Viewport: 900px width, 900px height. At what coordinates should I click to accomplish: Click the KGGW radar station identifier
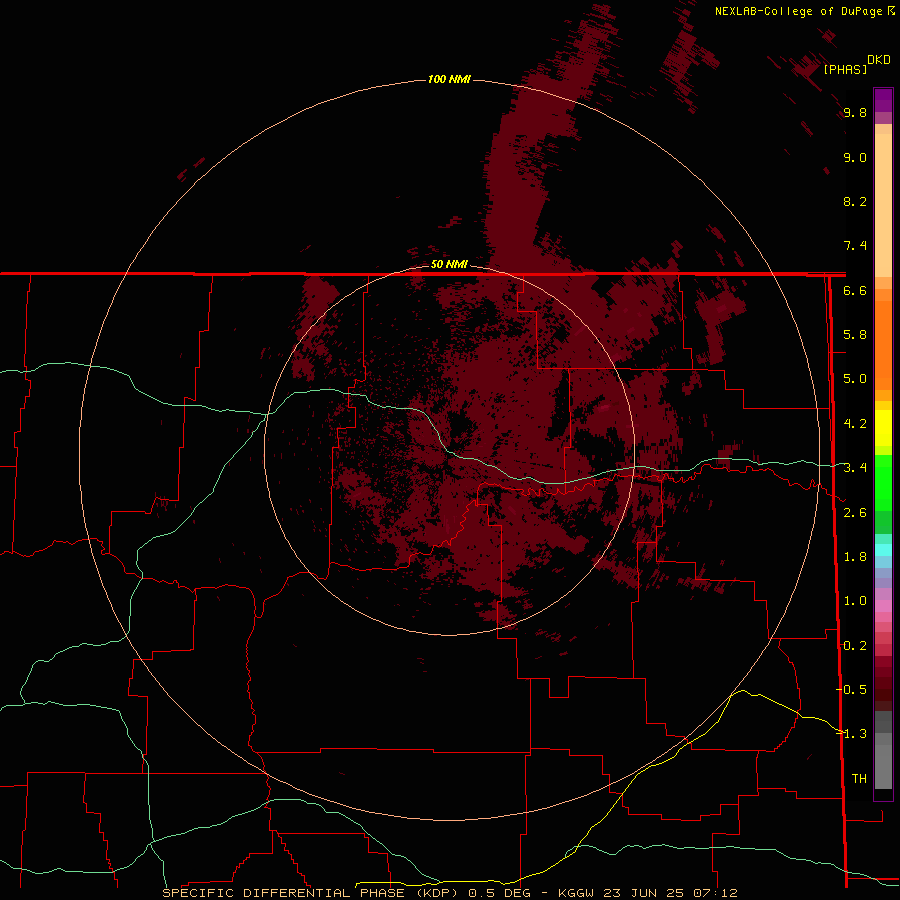pos(578,893)
